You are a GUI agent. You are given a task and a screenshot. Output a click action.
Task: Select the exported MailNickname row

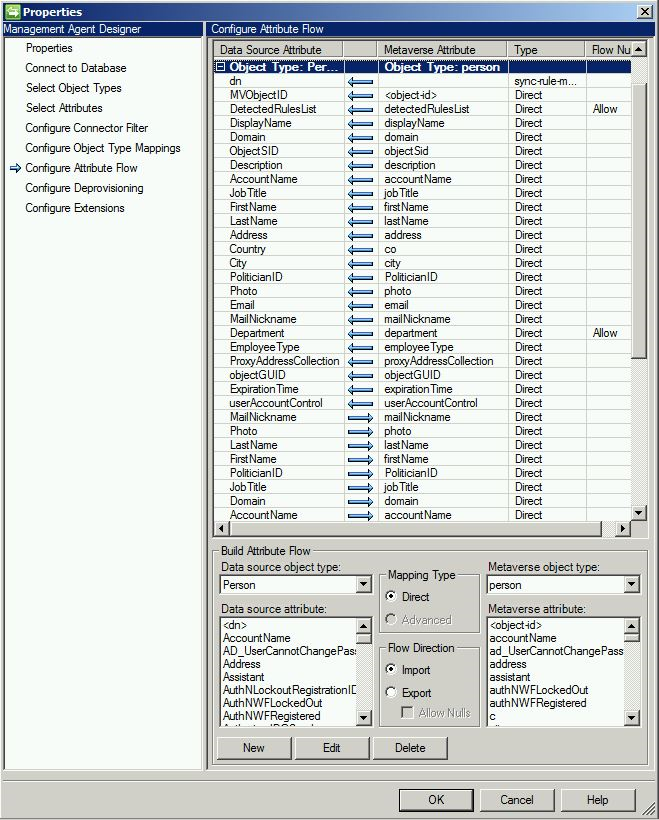[422, 417]
